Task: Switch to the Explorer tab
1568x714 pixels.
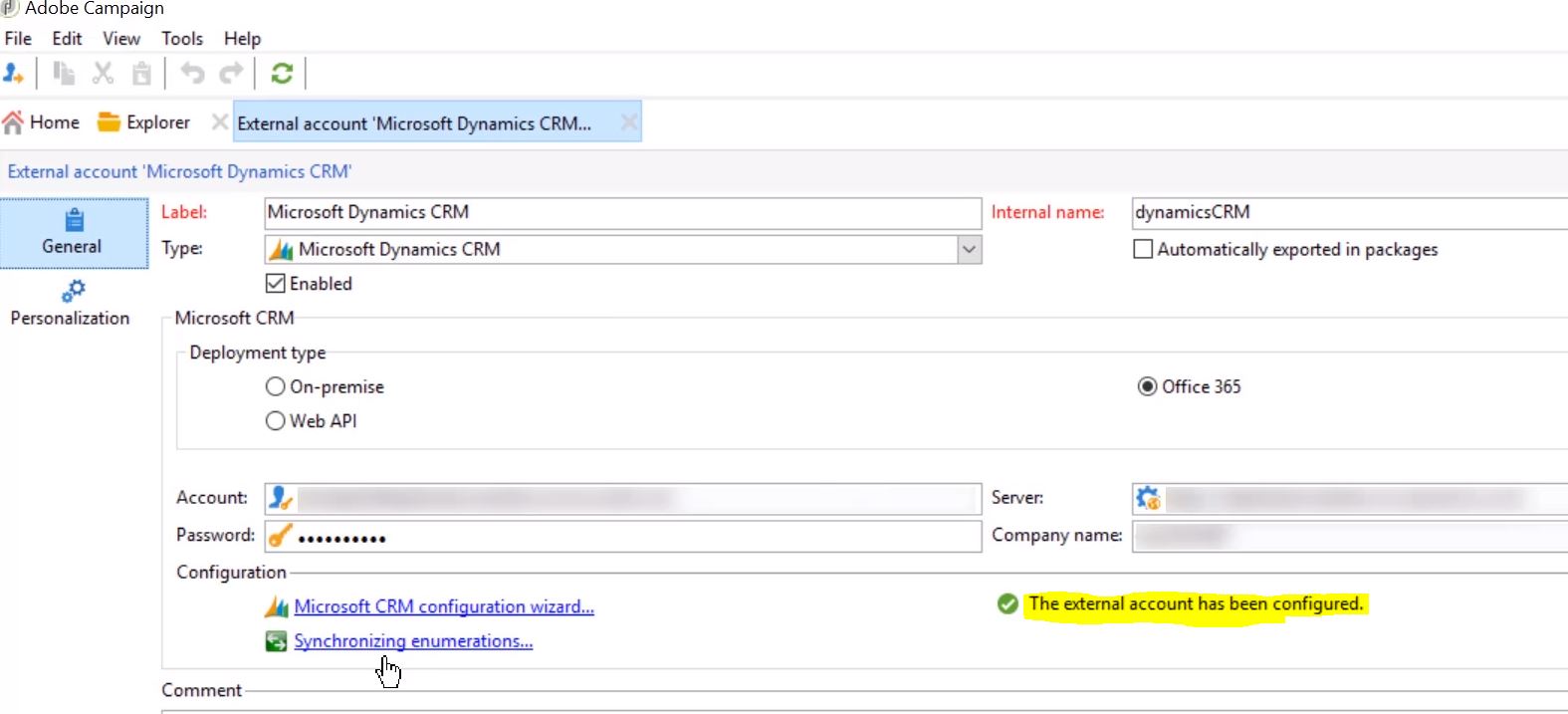Action: point(144,122)
